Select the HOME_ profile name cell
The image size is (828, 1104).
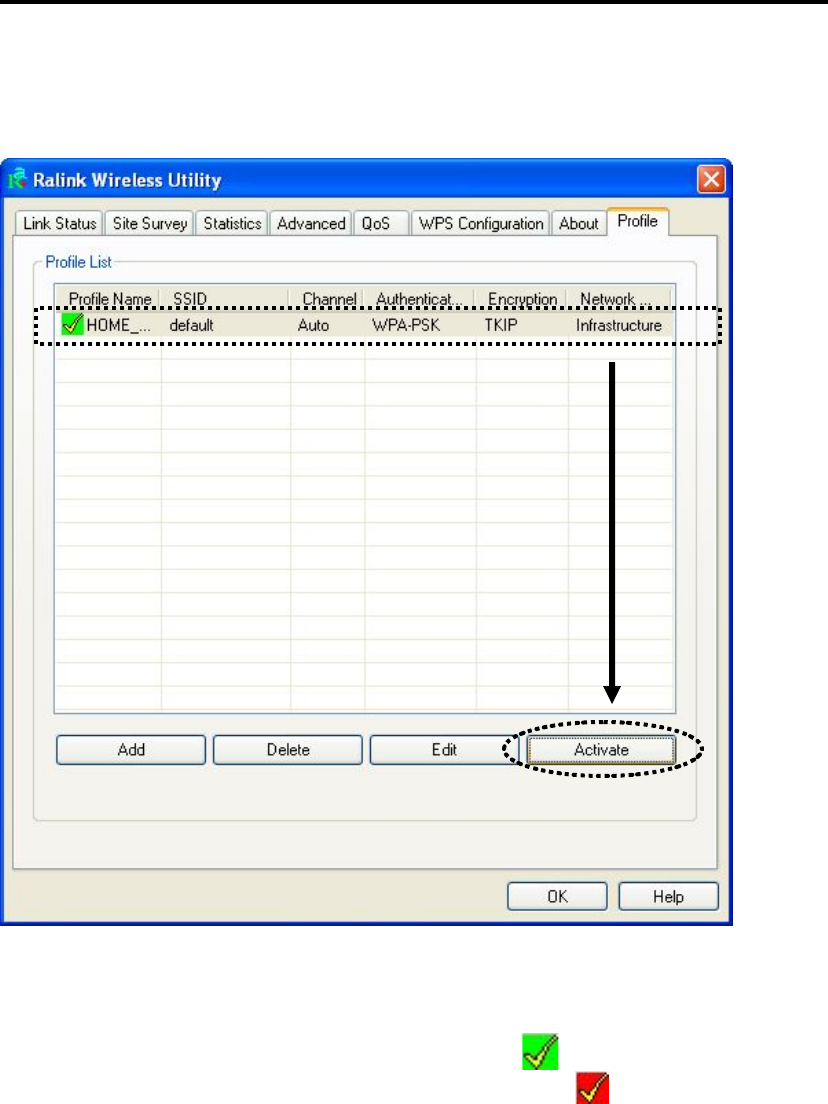point(118,325)
